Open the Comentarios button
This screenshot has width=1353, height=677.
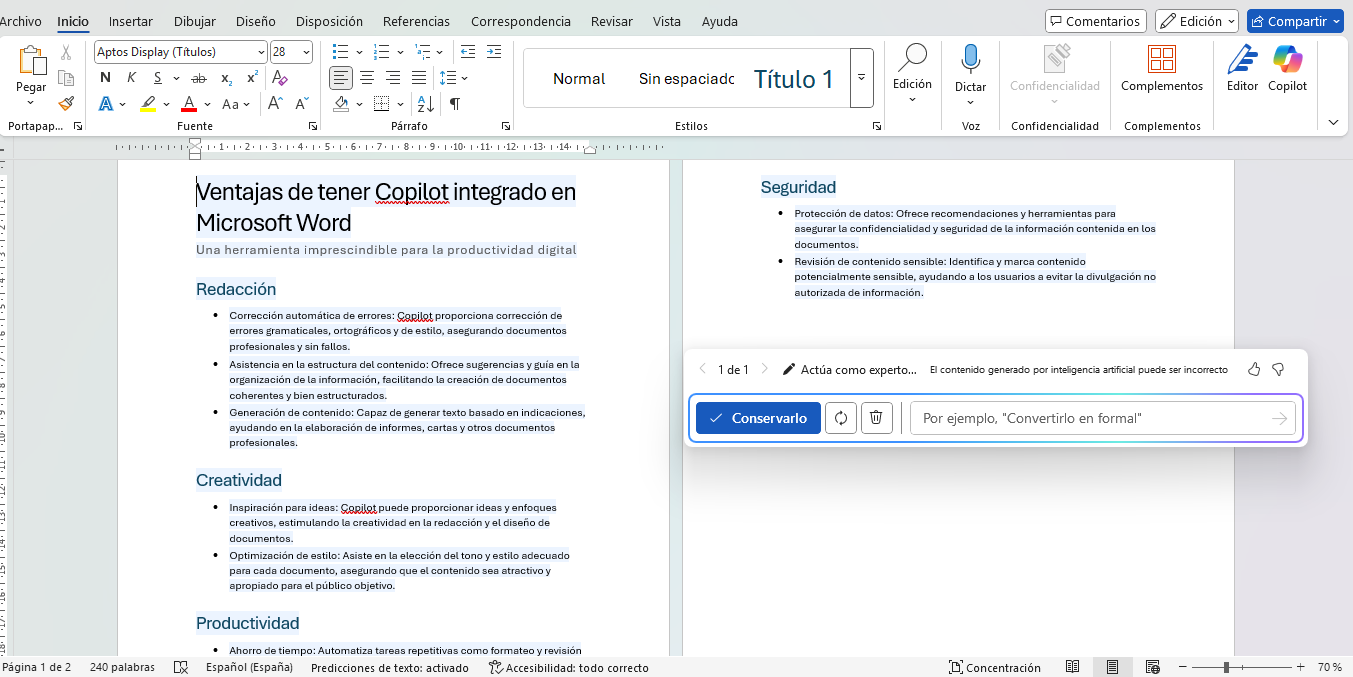pos(1095,21)
